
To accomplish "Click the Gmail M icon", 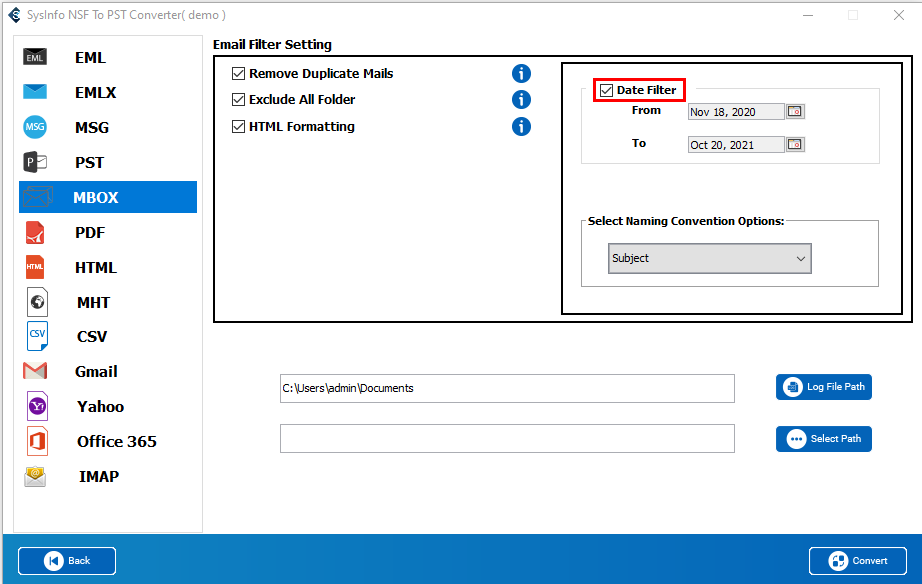I will [35, 371].
